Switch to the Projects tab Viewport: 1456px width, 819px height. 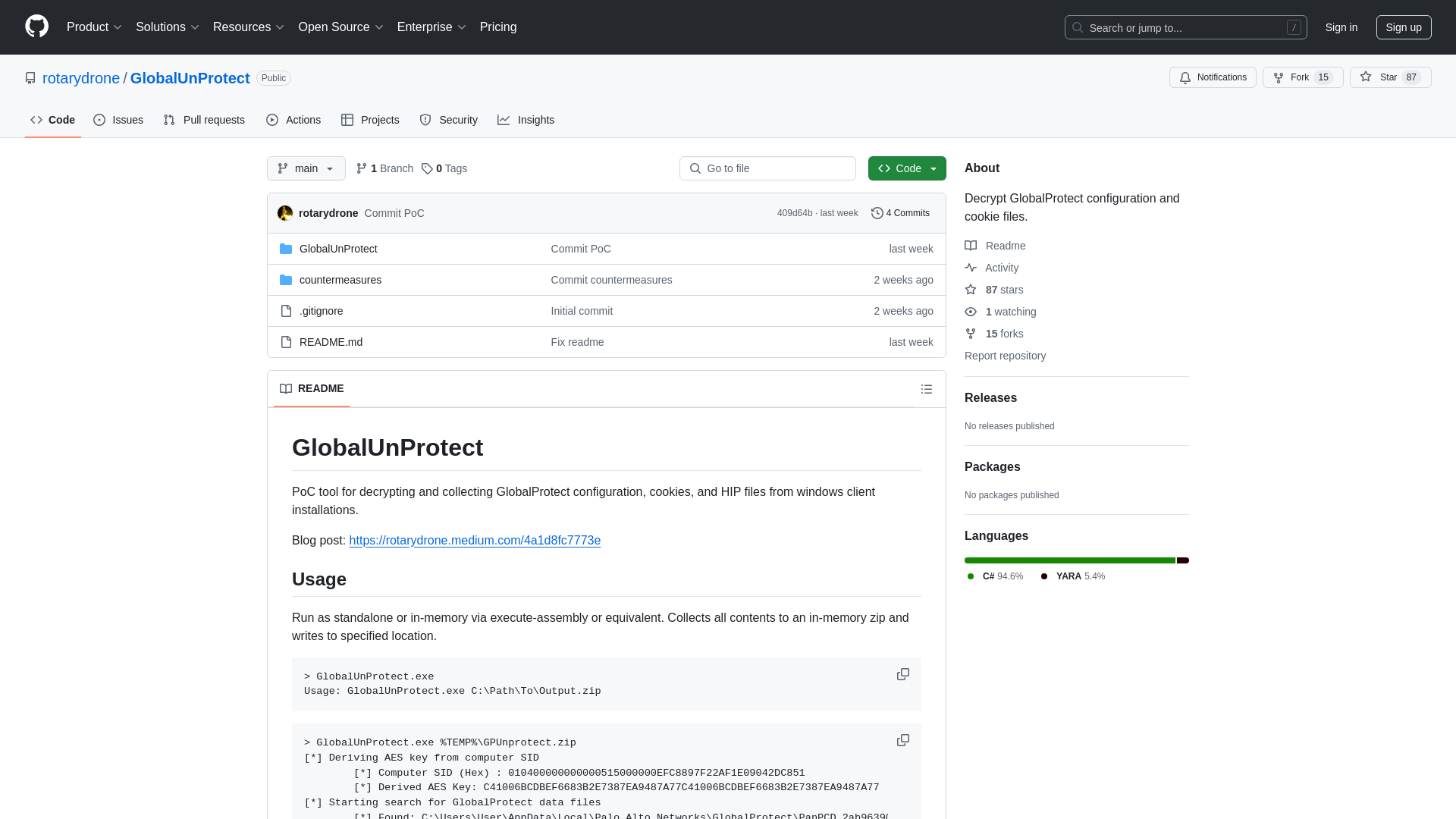370,120
